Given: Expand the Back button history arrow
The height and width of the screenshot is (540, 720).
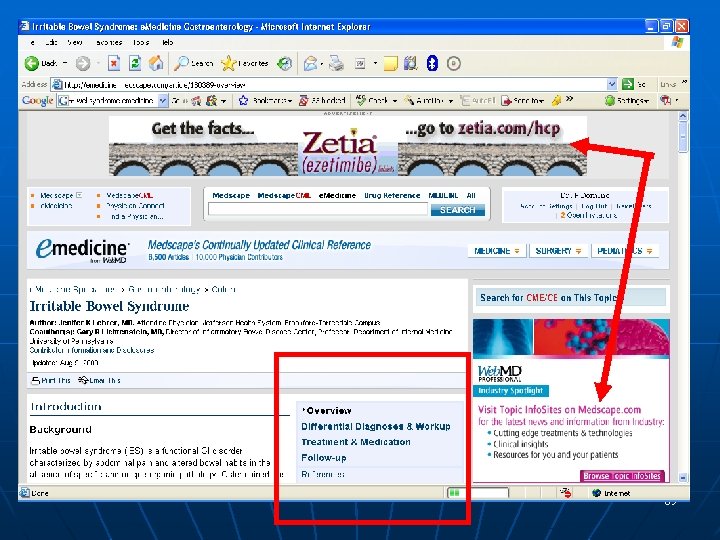Looking at the screenshot, I should (65, 63).
